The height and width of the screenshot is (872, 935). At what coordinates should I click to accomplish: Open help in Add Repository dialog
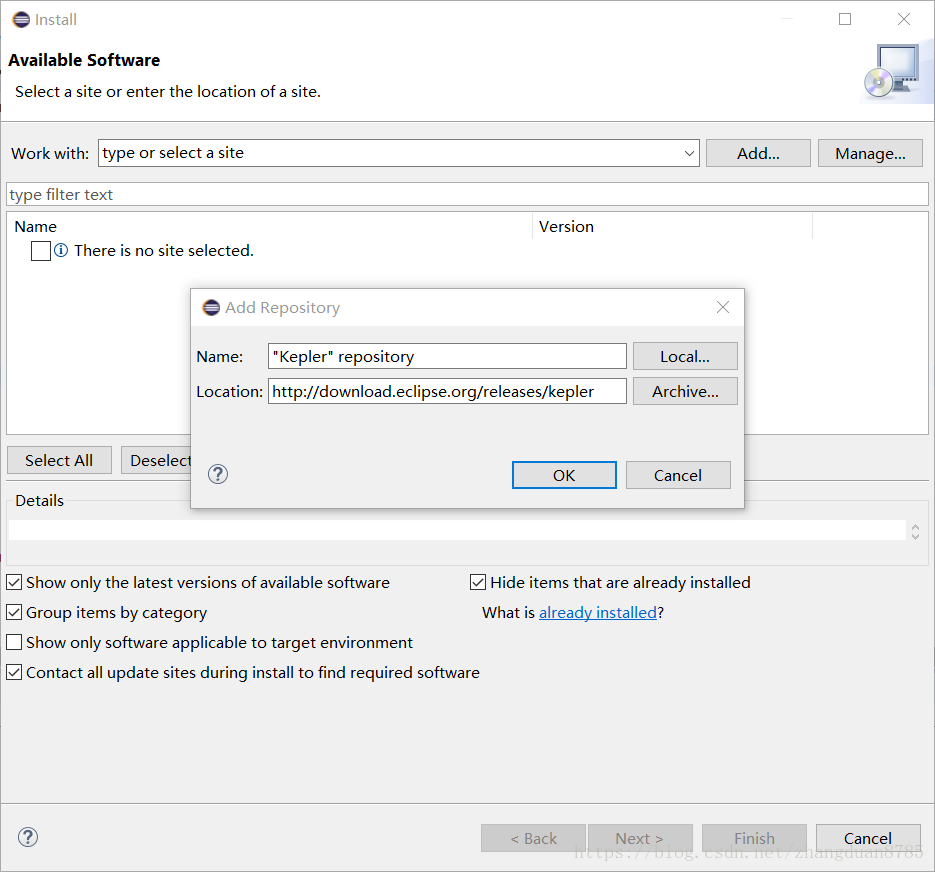[x=218, y=475]
